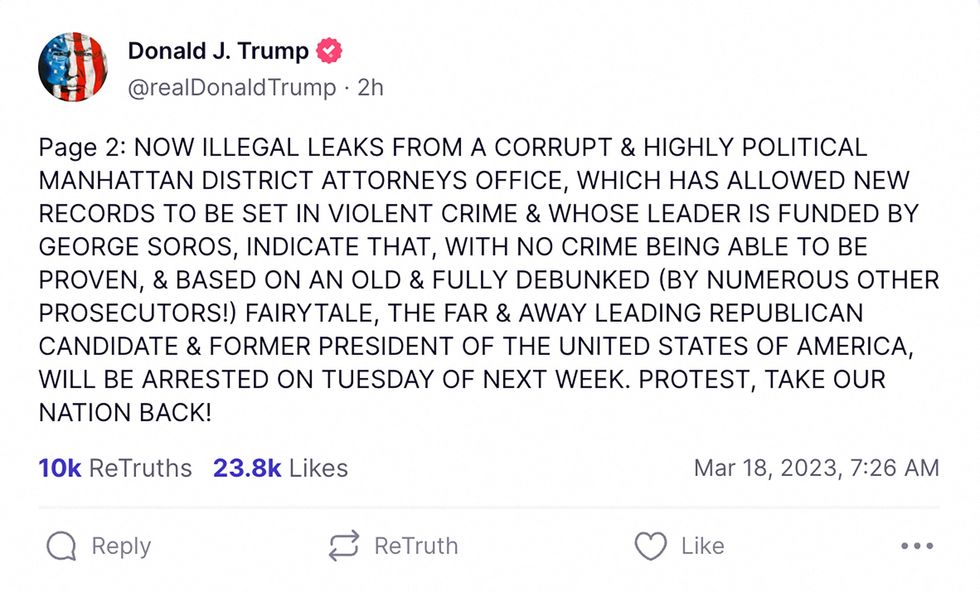980x592 pixels.
Task: Click the ReTruth icon to reshare the post
Action: pyautogui.click(x=341, y=546)
